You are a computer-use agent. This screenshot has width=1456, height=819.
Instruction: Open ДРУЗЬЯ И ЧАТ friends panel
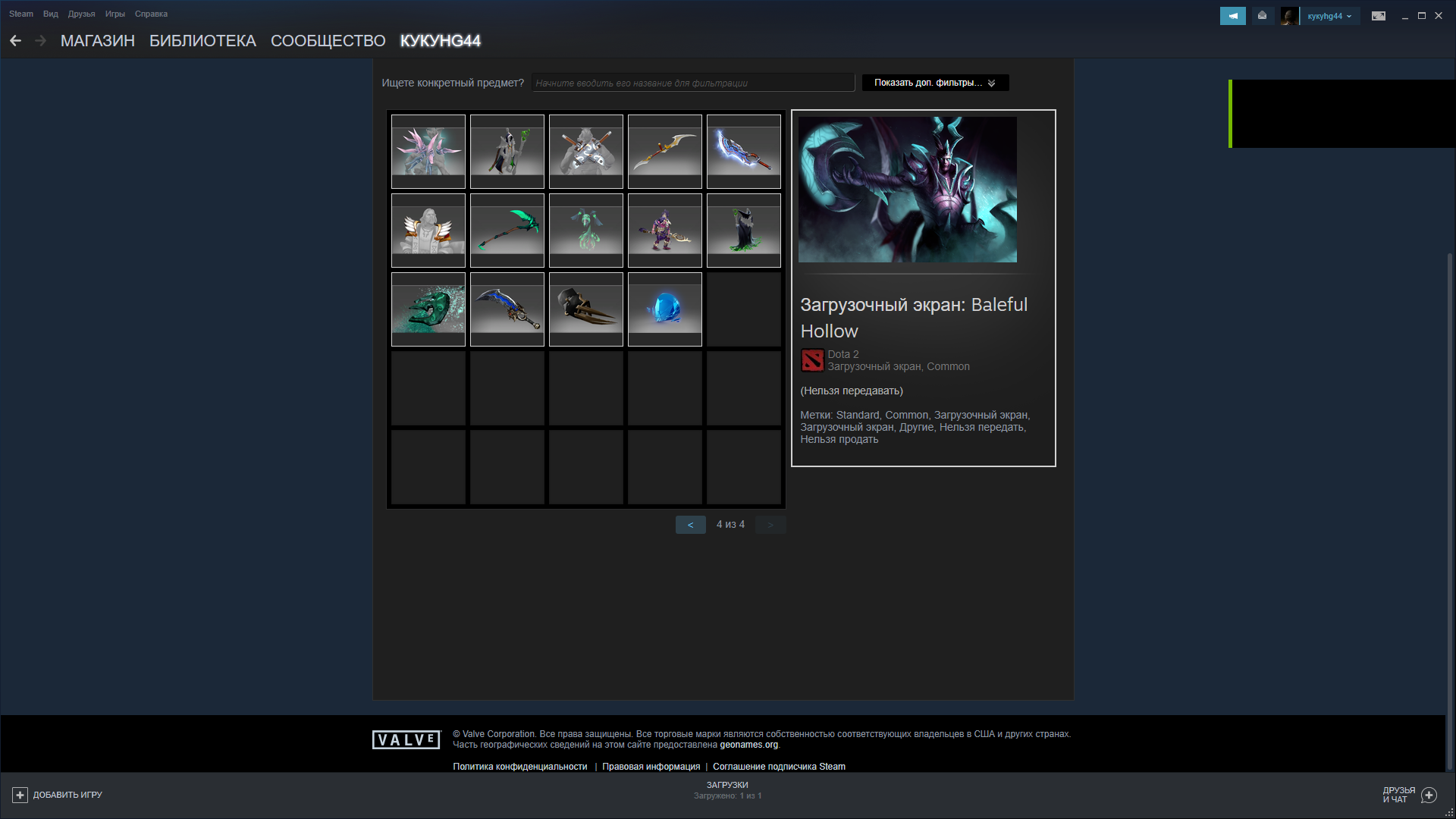pos(1410,795)
